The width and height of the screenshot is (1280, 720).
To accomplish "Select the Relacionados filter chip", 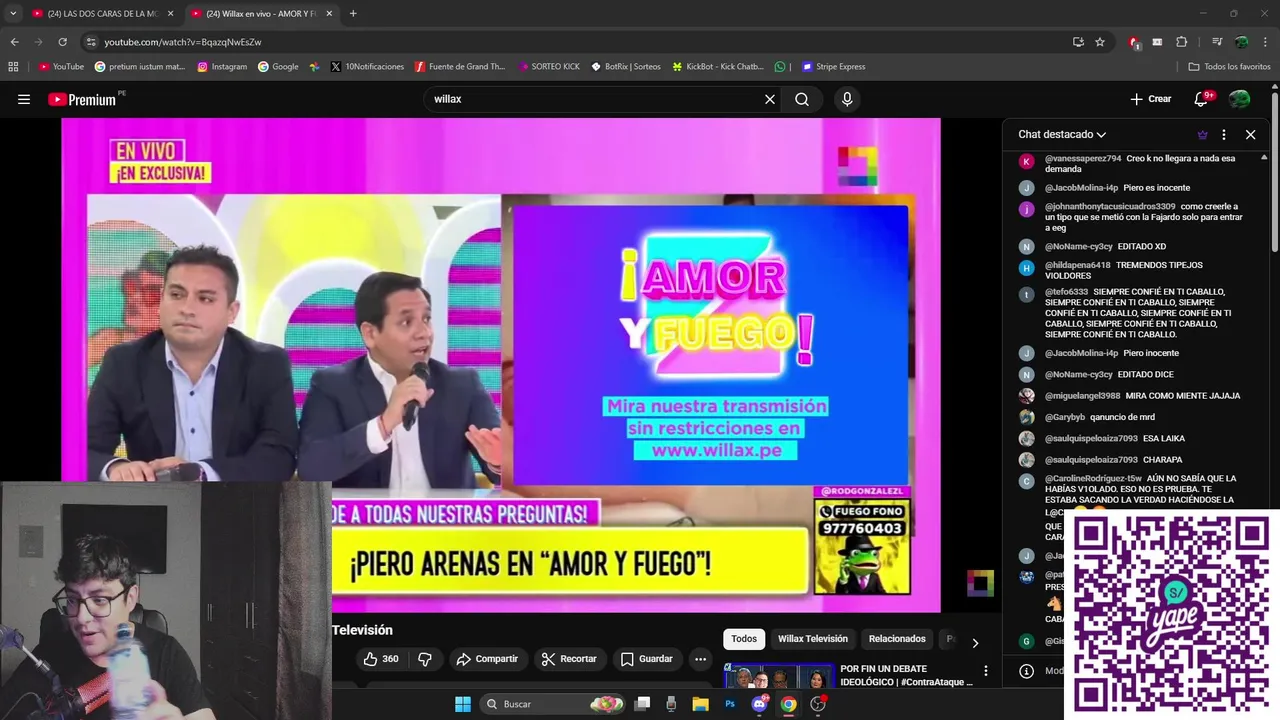I will click(897, 639).
